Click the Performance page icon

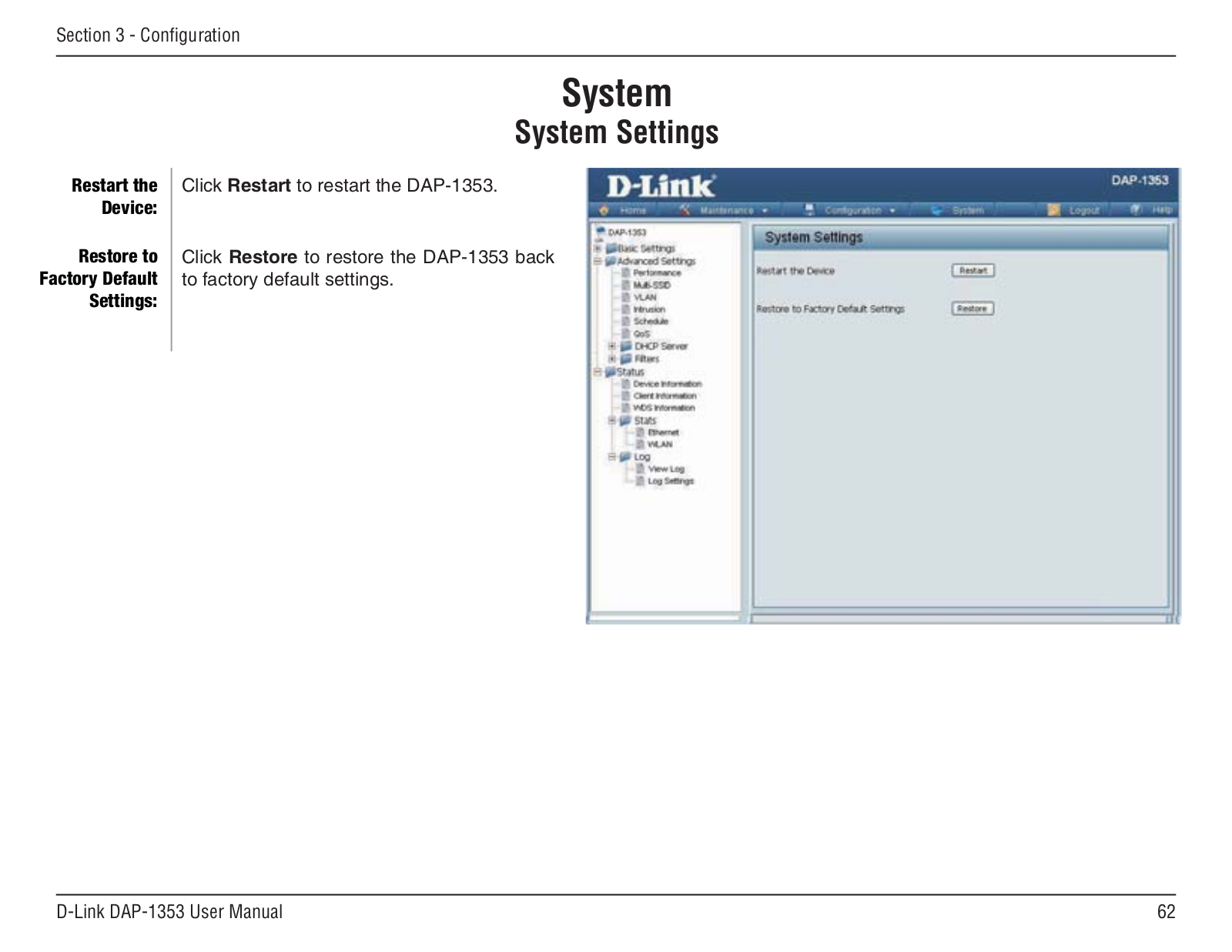[x=626, y=272]
